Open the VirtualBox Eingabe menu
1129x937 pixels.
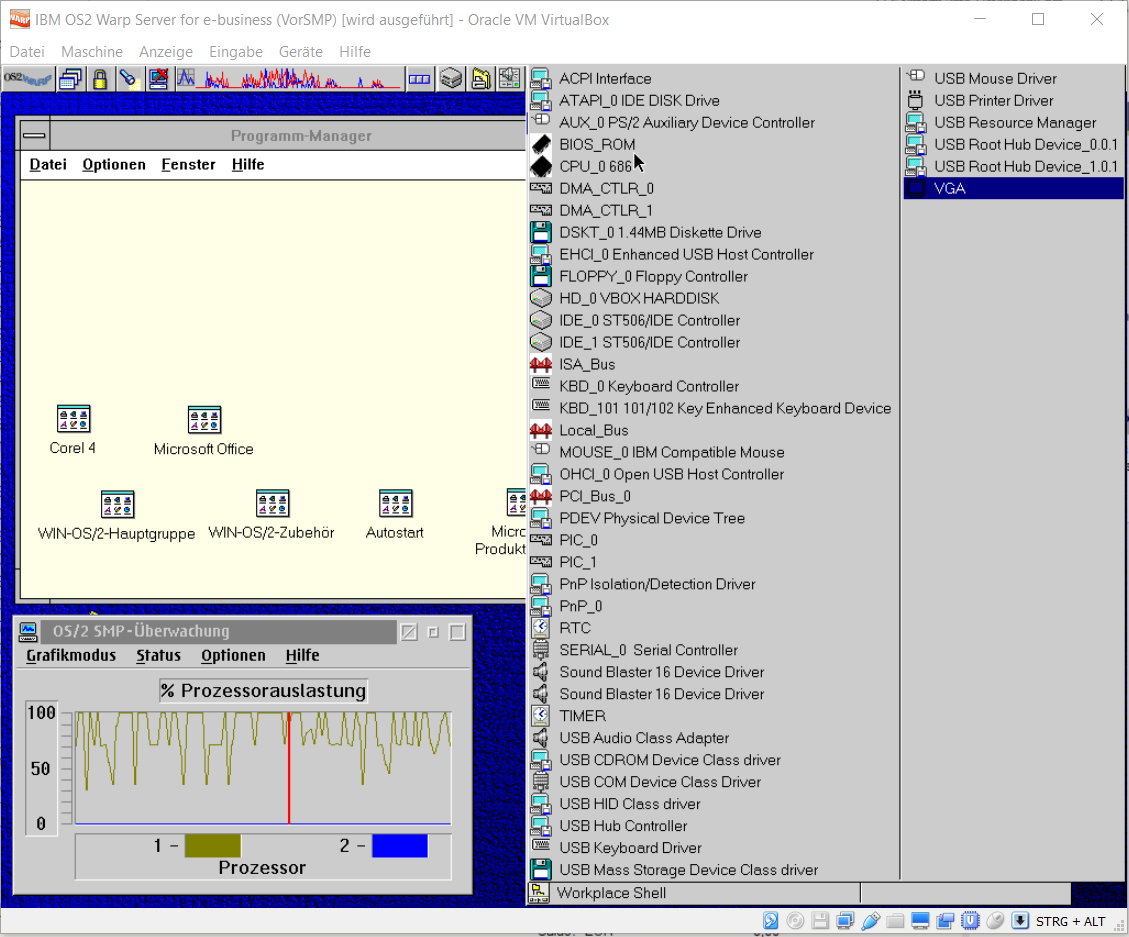point(235,52)
